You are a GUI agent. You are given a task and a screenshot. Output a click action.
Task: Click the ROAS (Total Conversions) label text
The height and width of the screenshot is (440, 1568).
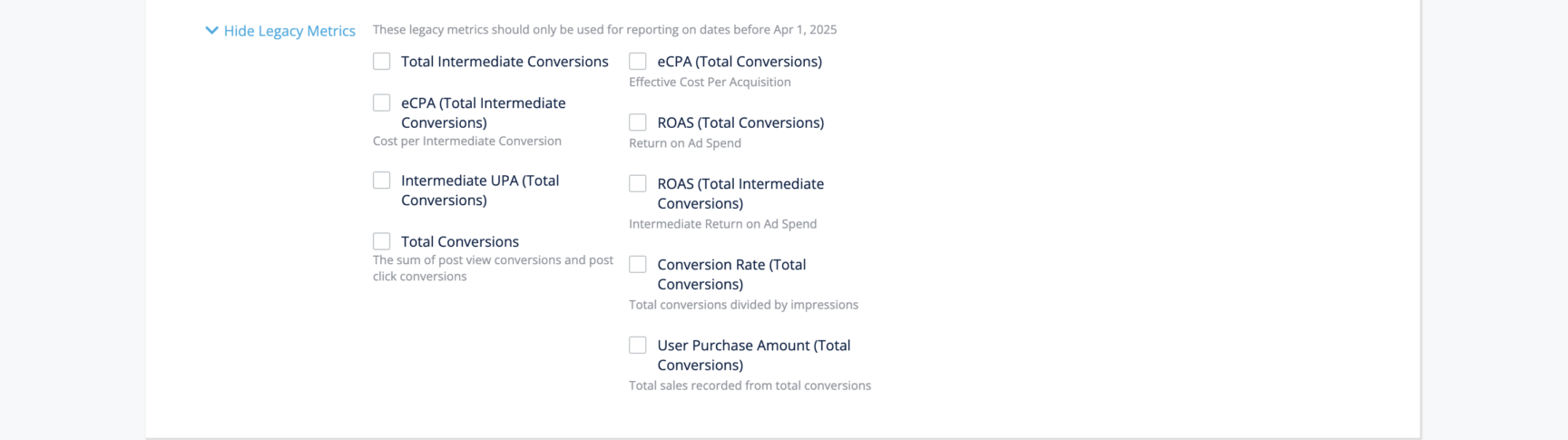[x=740, y=122]
